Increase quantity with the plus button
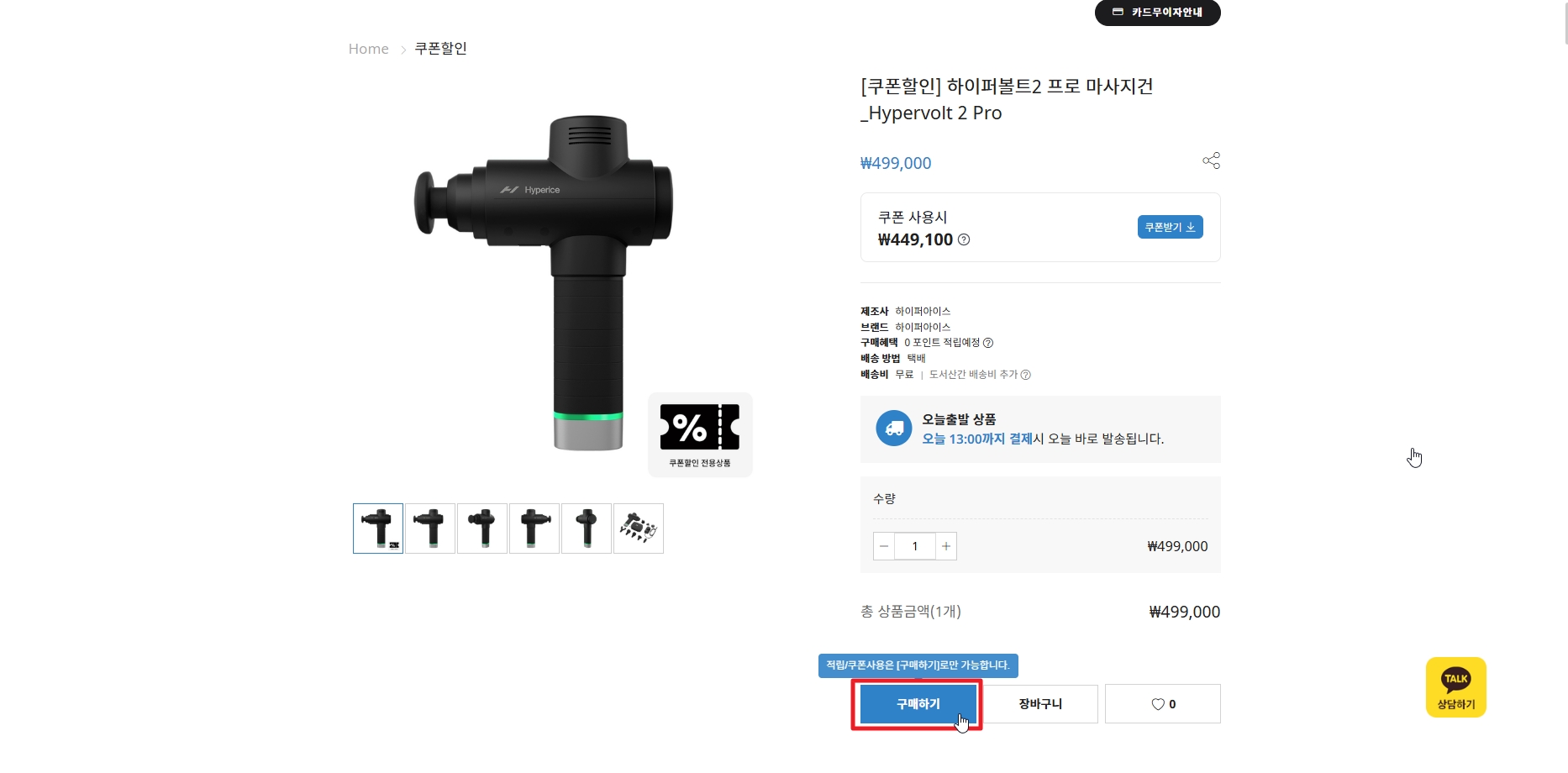 [x=946, y=546]
